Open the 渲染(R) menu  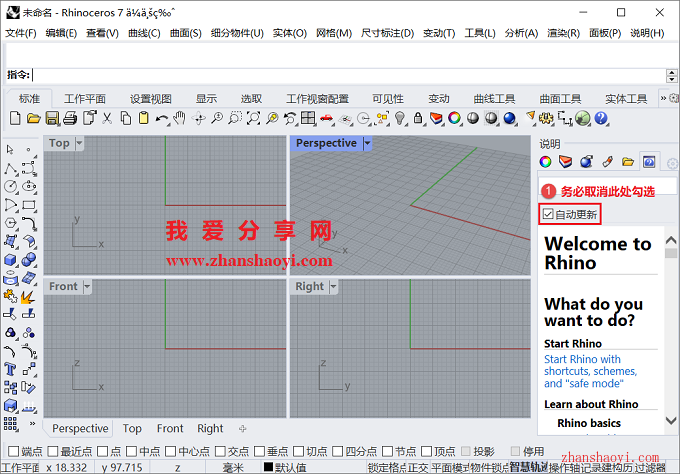pos(563,33)
